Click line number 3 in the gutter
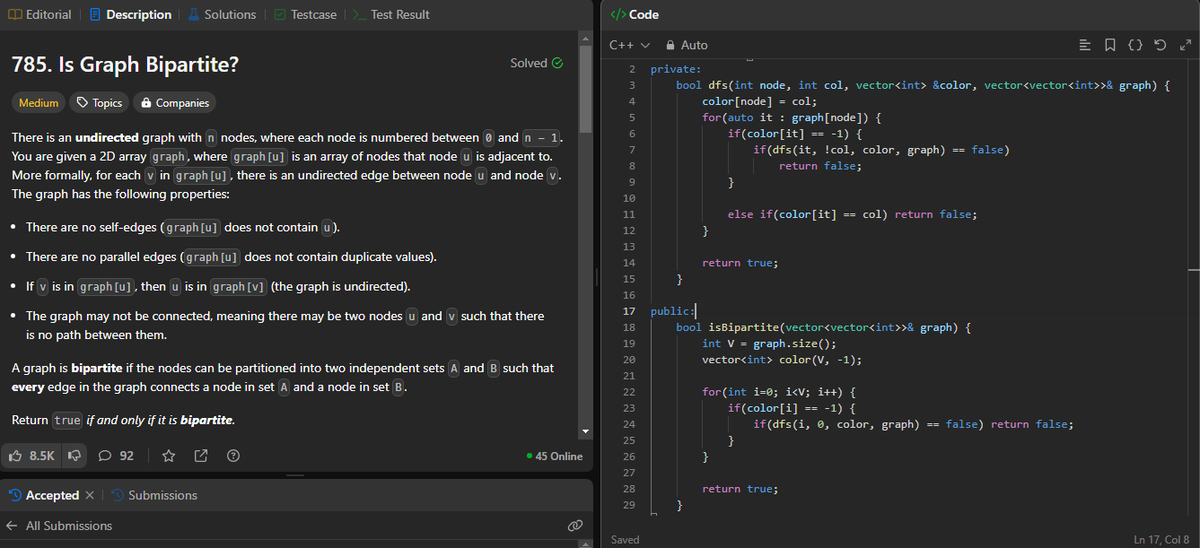 [632, 85]
